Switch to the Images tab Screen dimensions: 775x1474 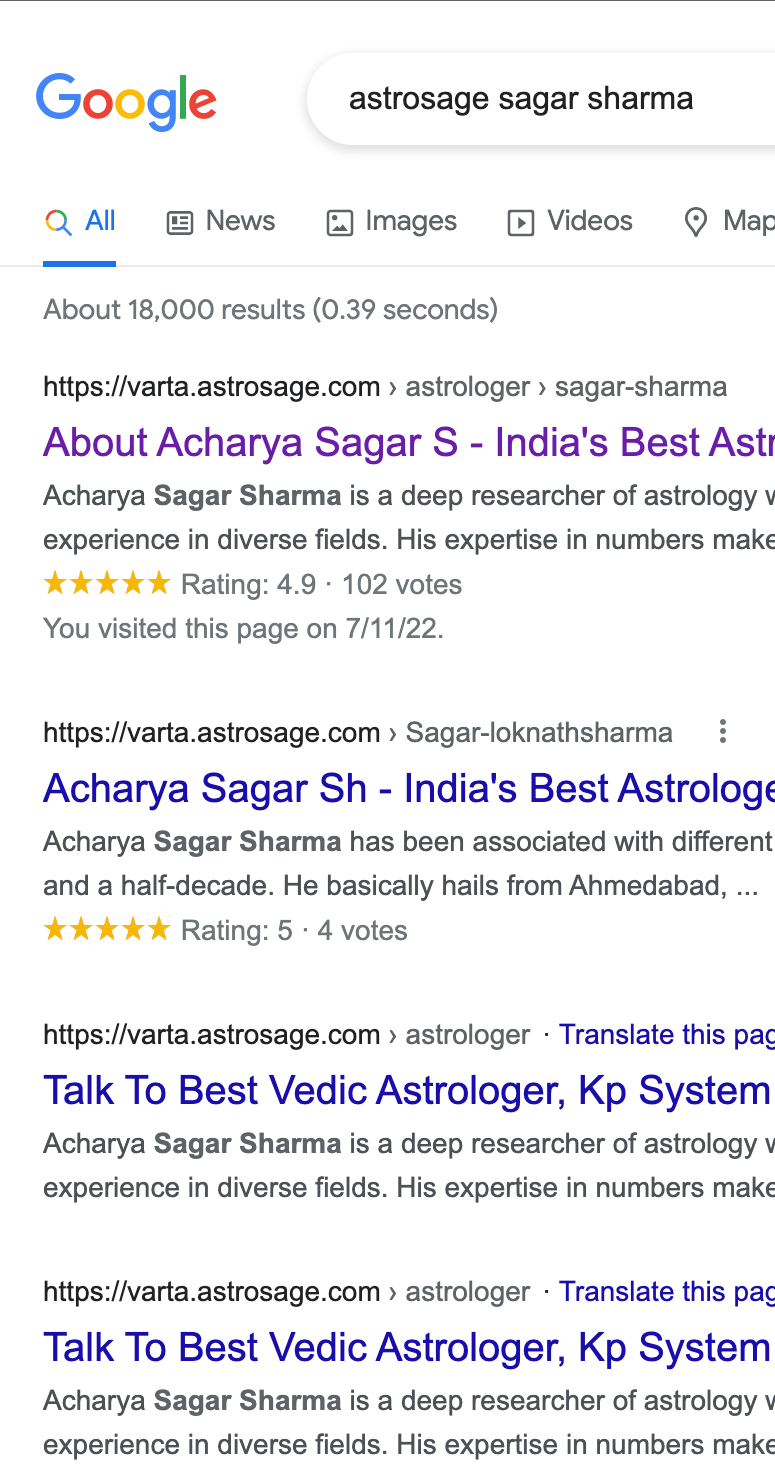tap(410, 221)
